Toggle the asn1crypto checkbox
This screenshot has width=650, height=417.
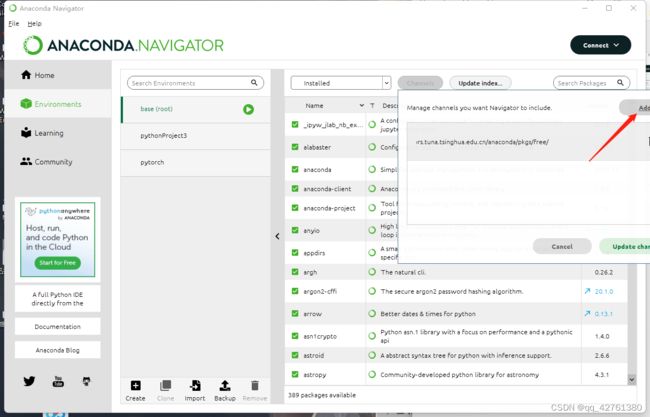click(x=295, y=336)
